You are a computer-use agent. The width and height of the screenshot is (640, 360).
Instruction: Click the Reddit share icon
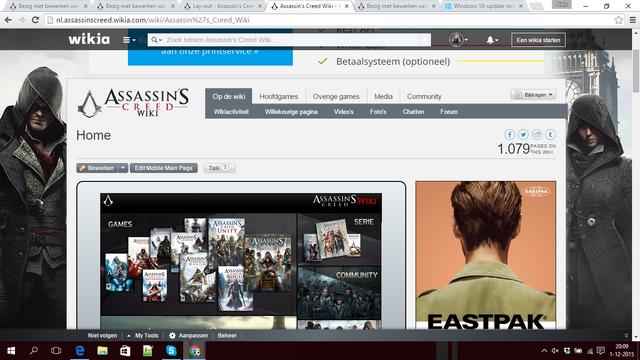pos(537,134)
